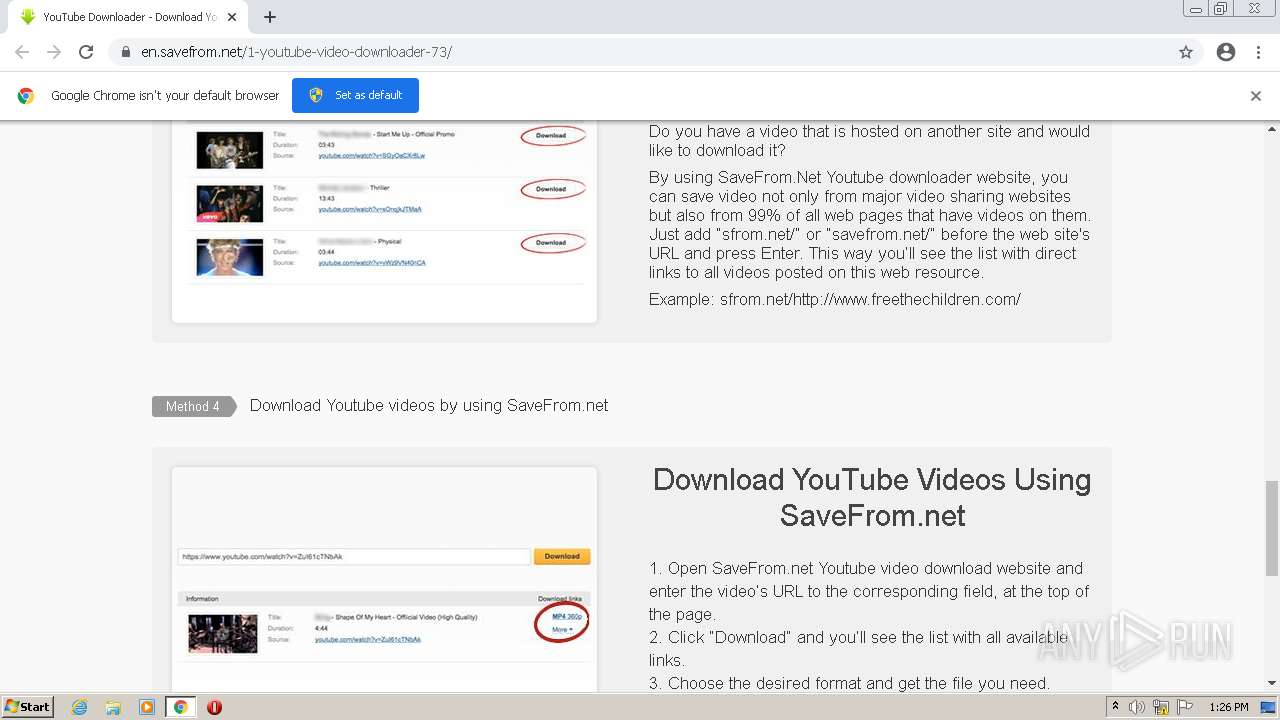The width and height of the screenshot is (1280, 720).
Task: Open Thriller youtube.com source link
Action: [x=370, y=209]
